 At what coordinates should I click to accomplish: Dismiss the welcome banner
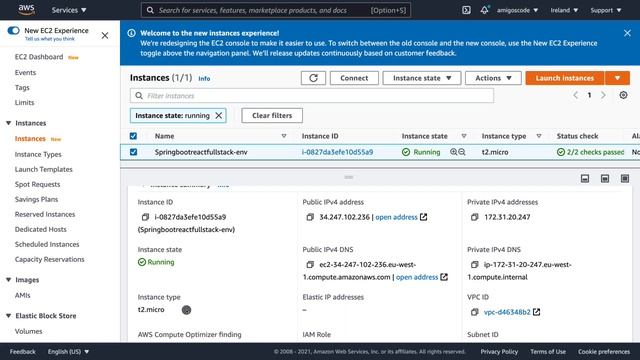tap(627, 33)
